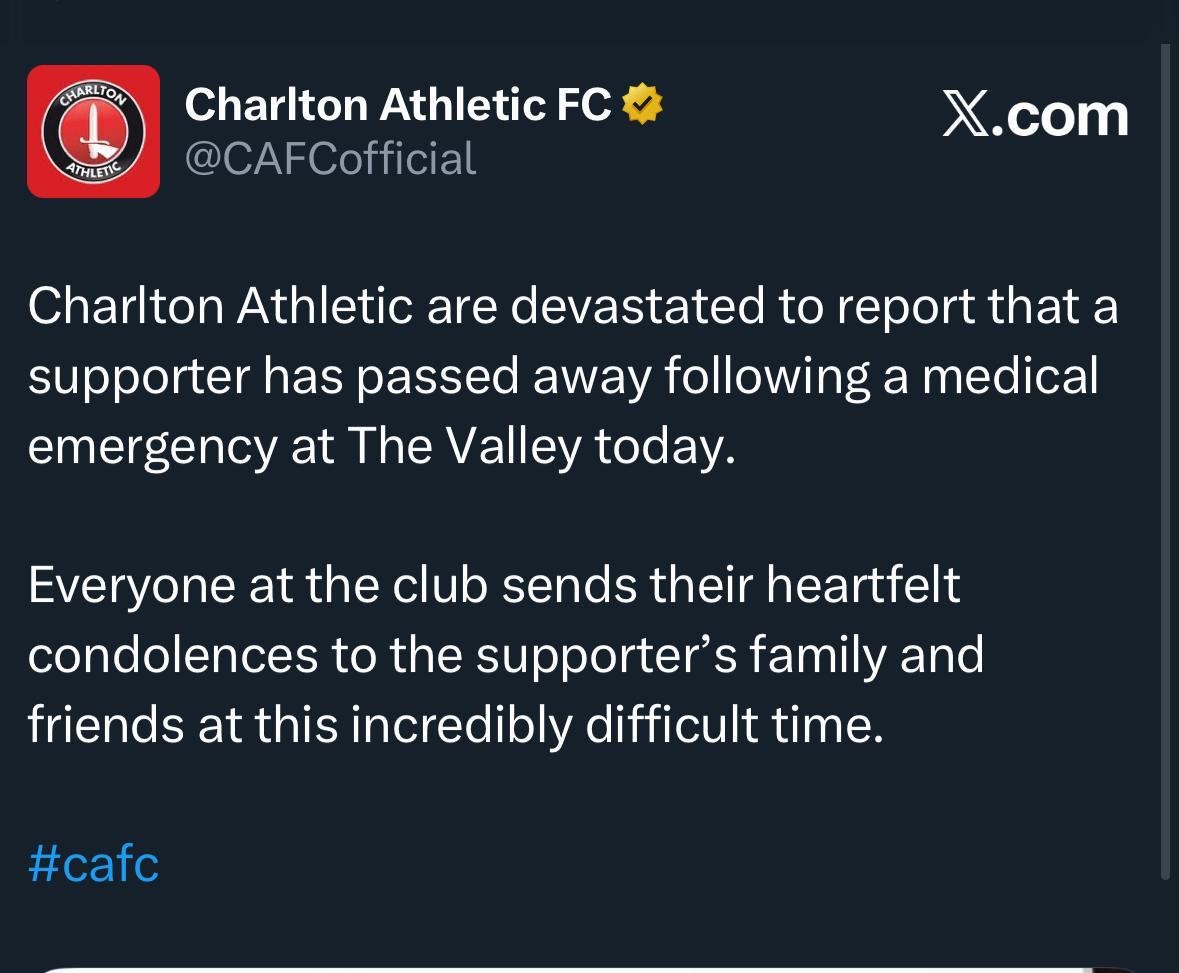Image resolution: width=1179 pixels, height=973 pixels.
Task: Click the word "condolences" in the post
Action: point(173,655)
